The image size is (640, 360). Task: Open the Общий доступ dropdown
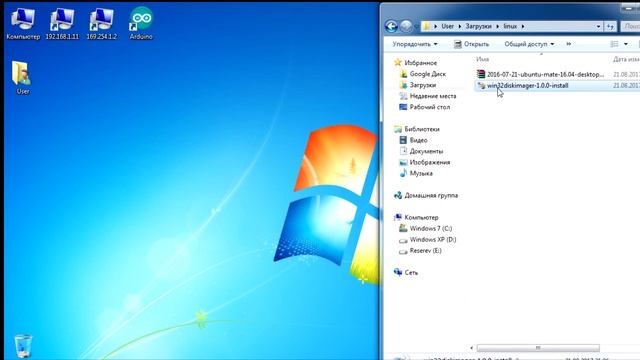coord(529,44)
